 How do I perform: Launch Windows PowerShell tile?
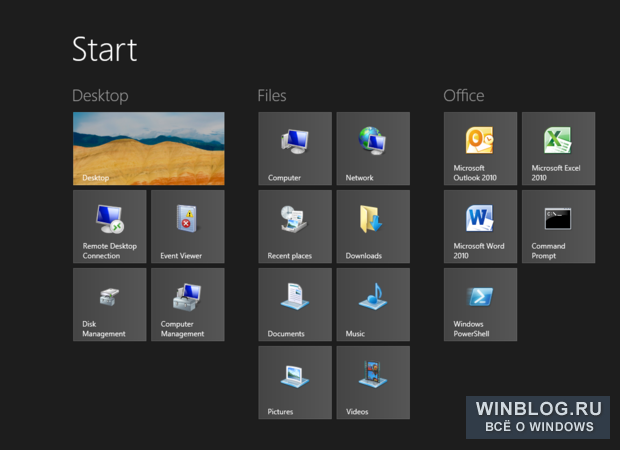tap(480, 304)
